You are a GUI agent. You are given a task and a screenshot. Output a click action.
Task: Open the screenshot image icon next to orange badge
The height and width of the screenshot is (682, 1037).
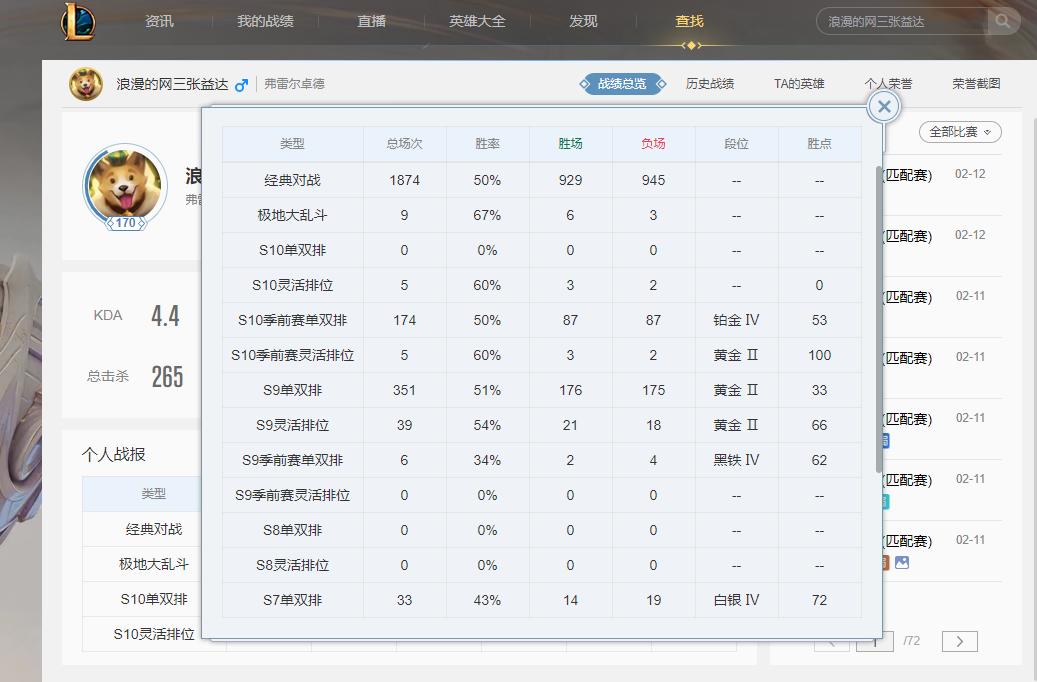[x=903, y=561]
